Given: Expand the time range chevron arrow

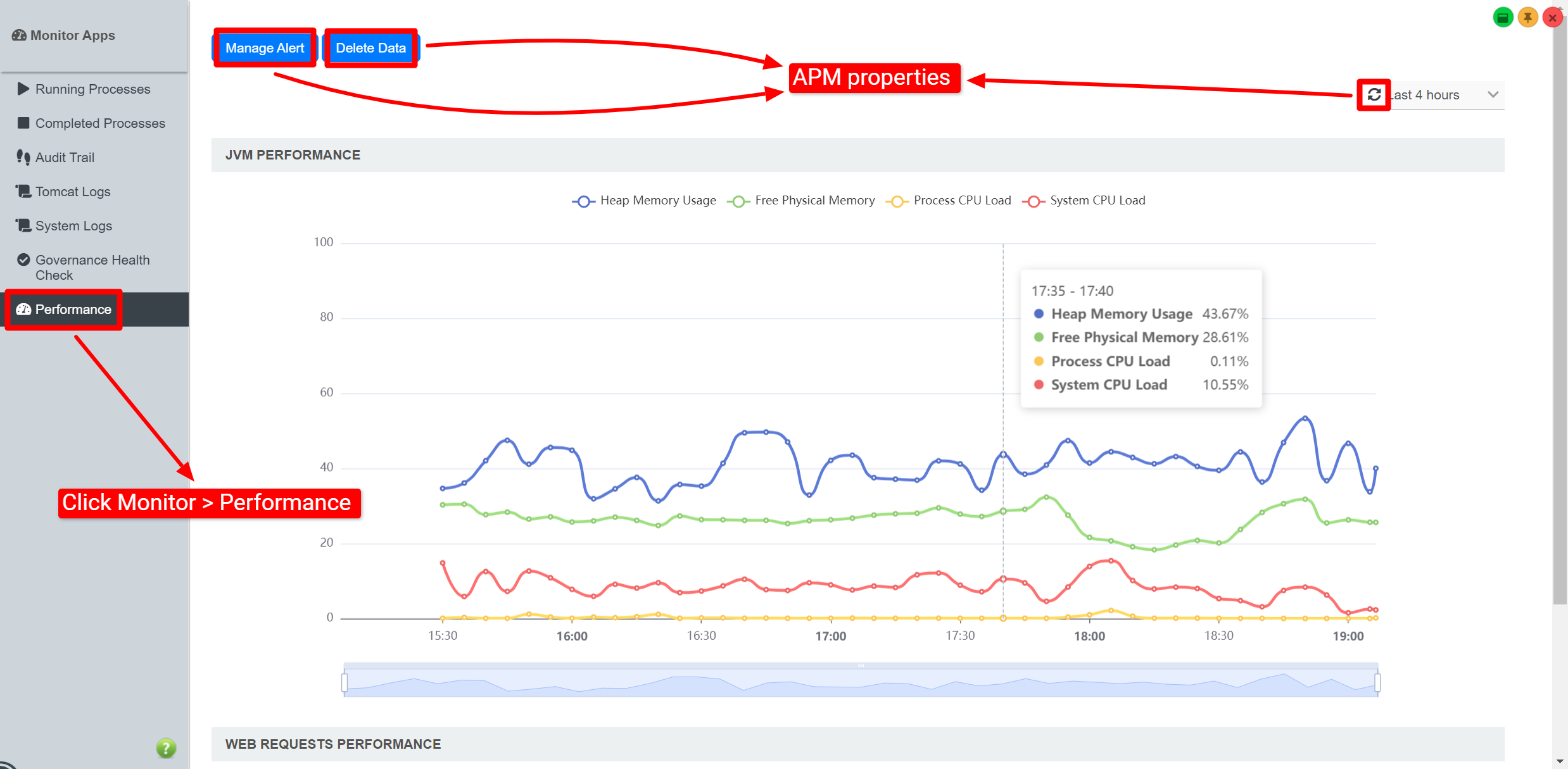Looking at the screenshot, I should [x=1493, y=95].
